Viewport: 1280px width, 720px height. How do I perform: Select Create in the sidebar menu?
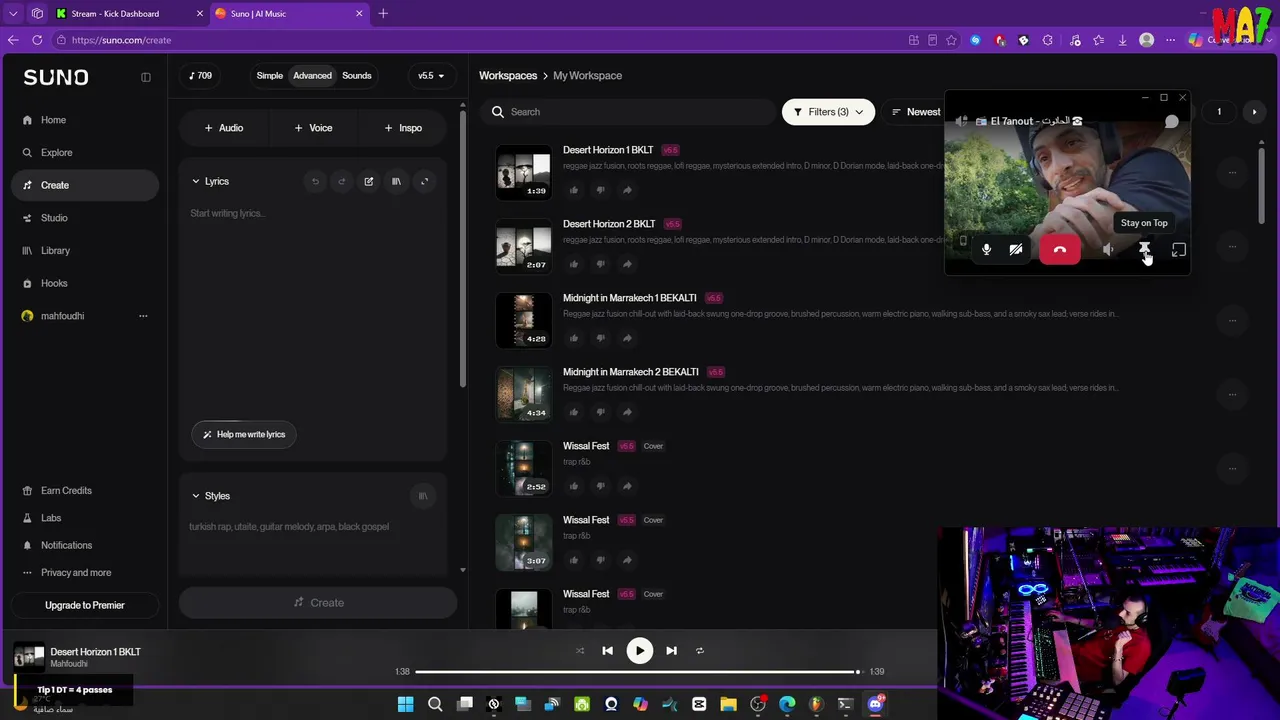pyautogui.click(x=85, y=185)
